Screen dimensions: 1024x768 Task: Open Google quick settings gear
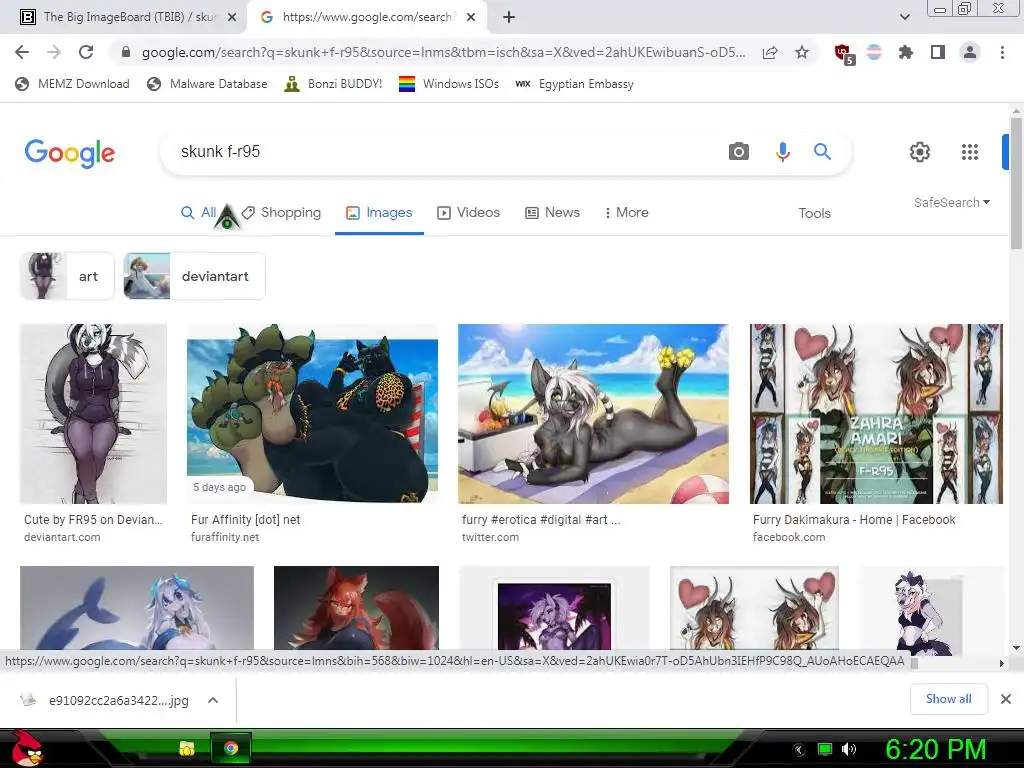[920, 152]
